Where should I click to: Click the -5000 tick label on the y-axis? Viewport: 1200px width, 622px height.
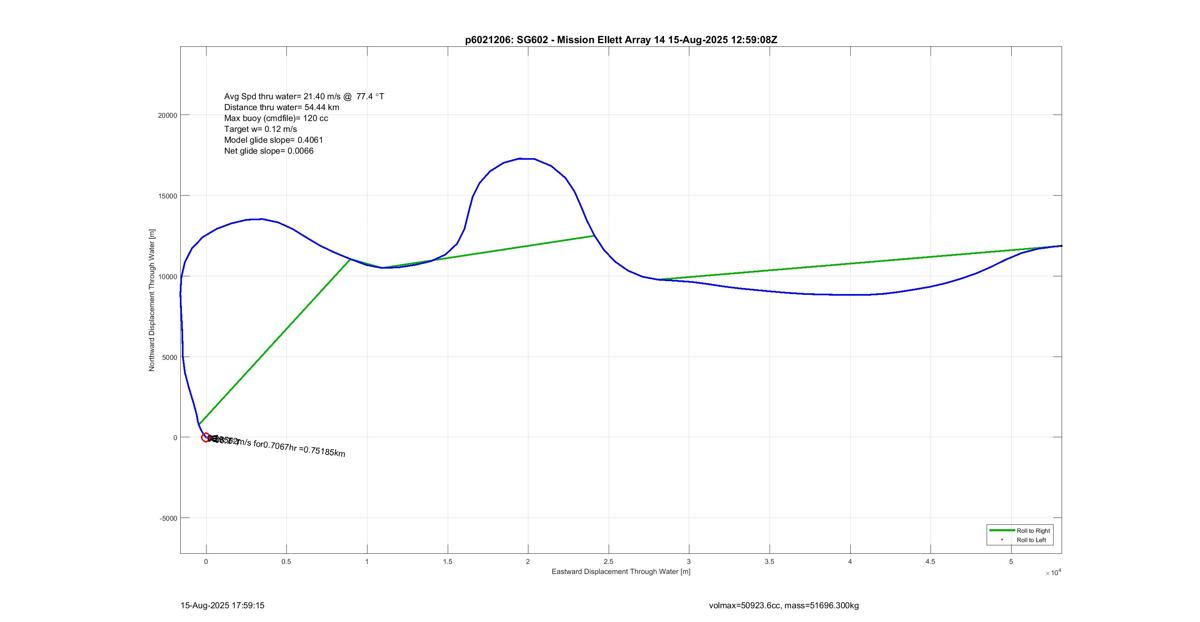(x=167, y=518)
